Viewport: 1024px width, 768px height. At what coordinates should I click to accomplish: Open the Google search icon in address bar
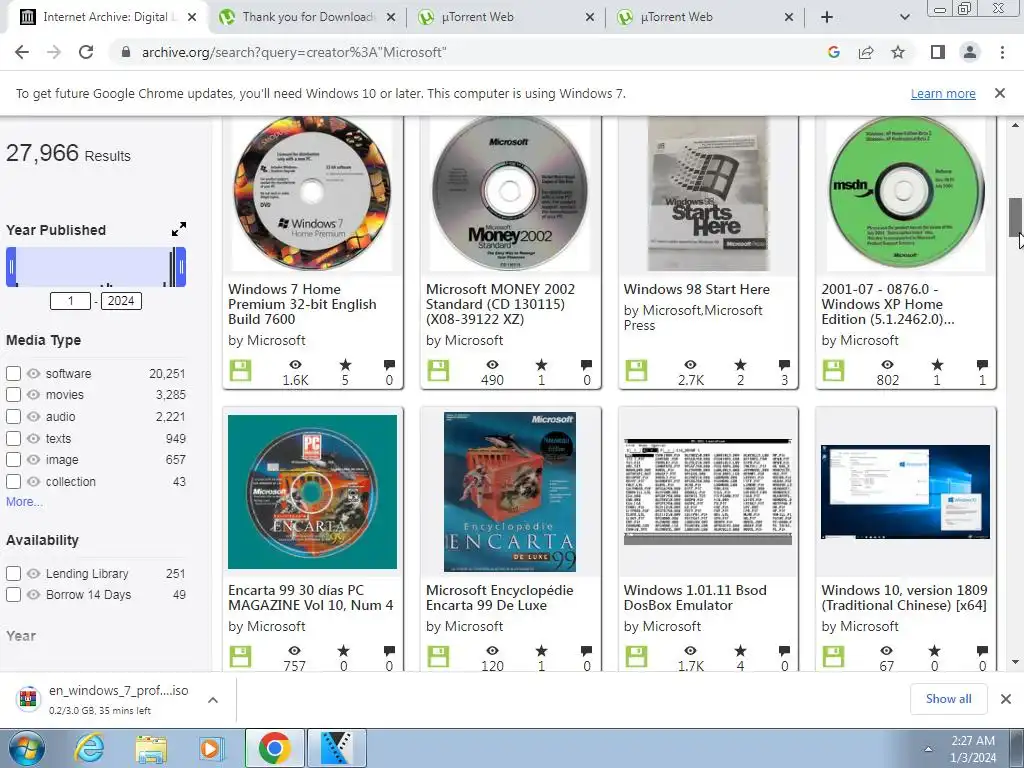coord(833,52)
